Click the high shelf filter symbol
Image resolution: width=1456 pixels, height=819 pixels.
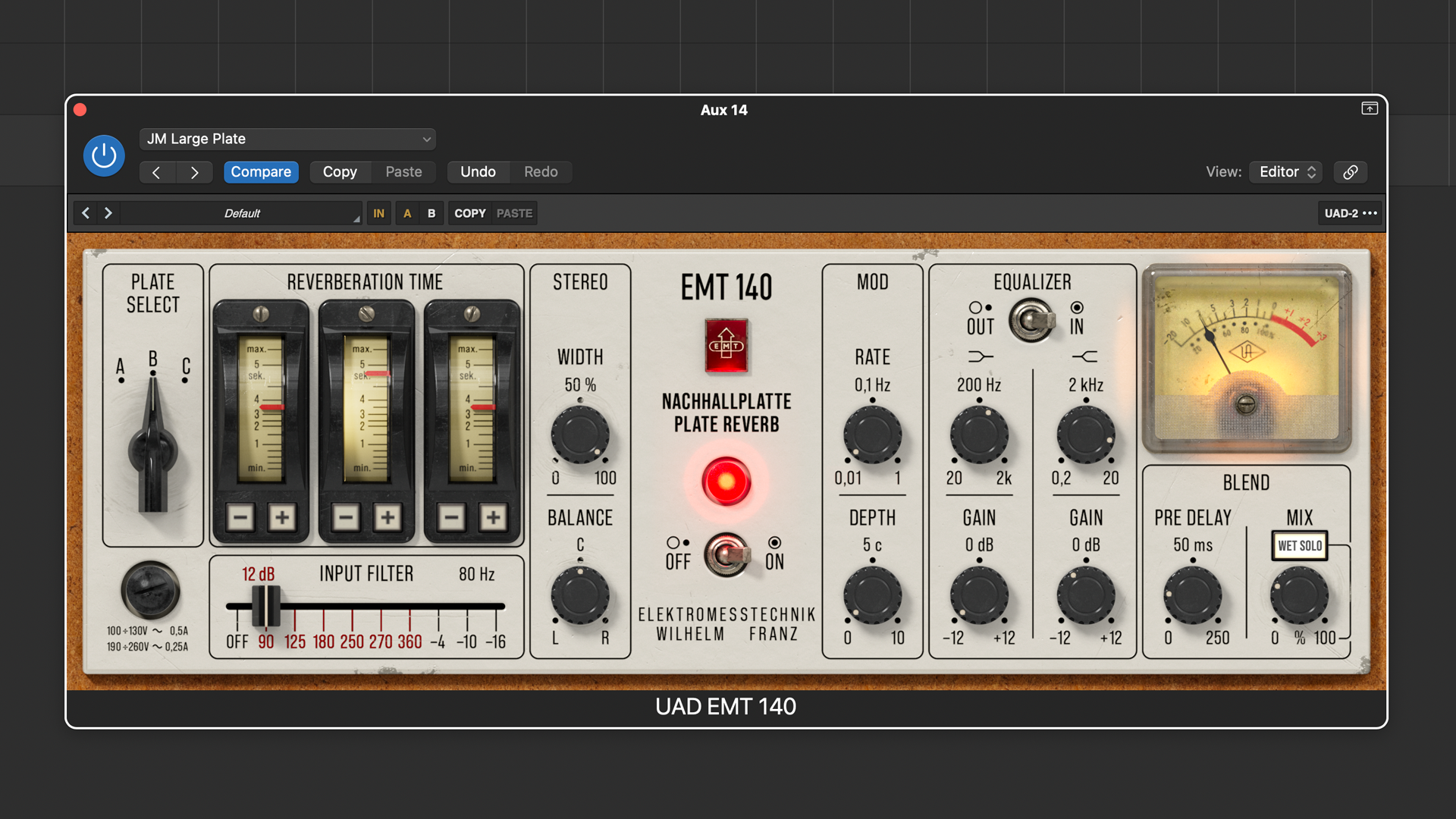coord(1085,356)
